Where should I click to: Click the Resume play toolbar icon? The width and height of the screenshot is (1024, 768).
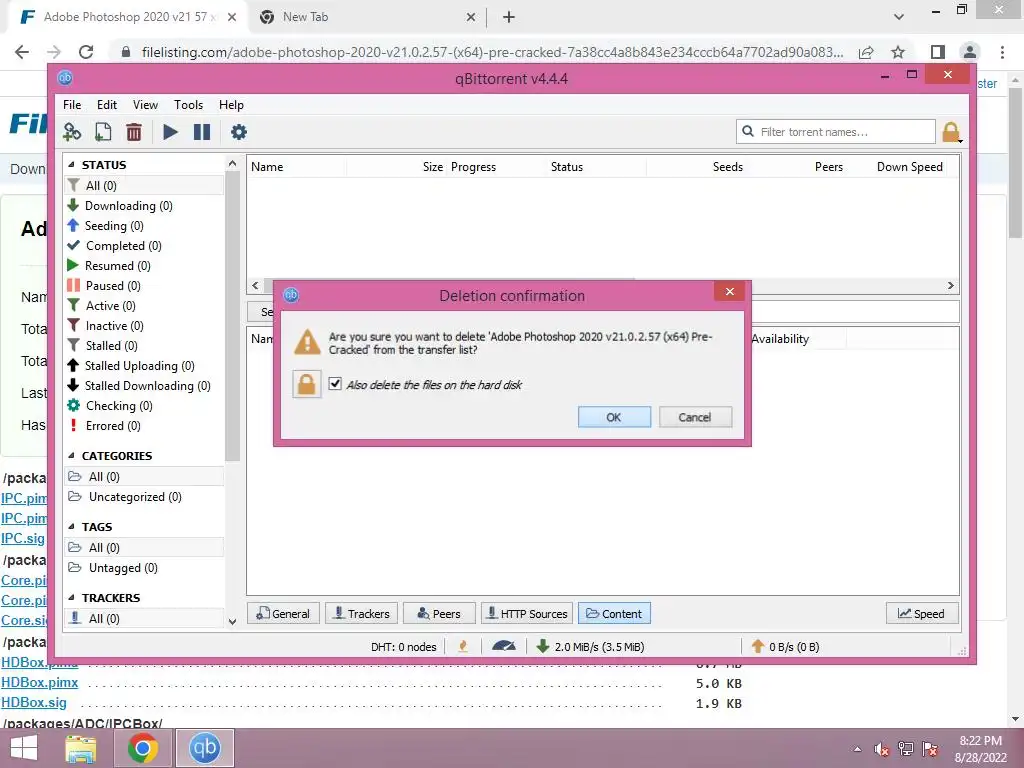[x=170, y=132]
